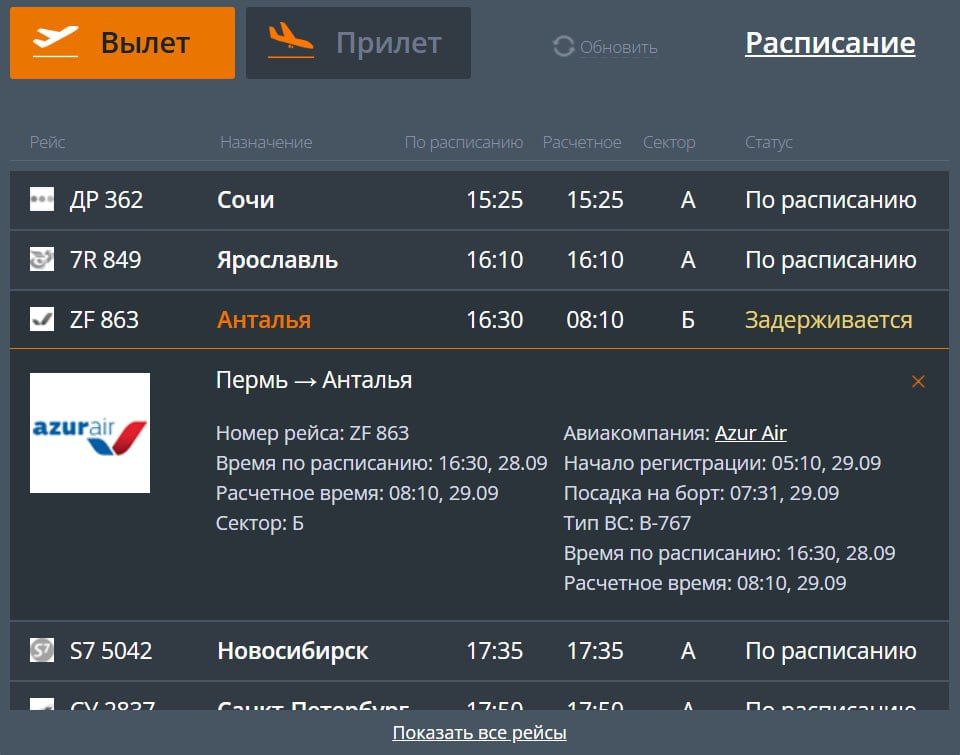Click the landing plane icon on Прилет
The height and width of the screenshot is (755, 960).
291,42
